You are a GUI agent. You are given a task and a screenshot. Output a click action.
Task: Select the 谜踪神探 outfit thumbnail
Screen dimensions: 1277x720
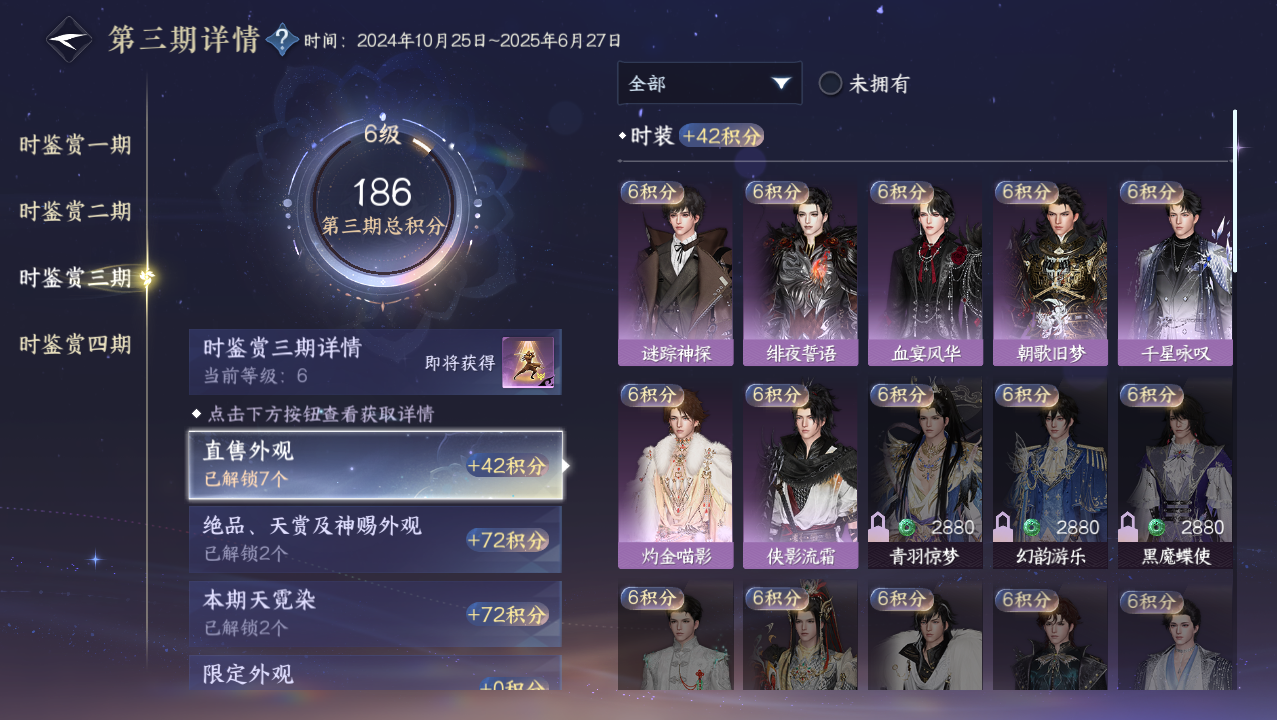coord(675,273)
